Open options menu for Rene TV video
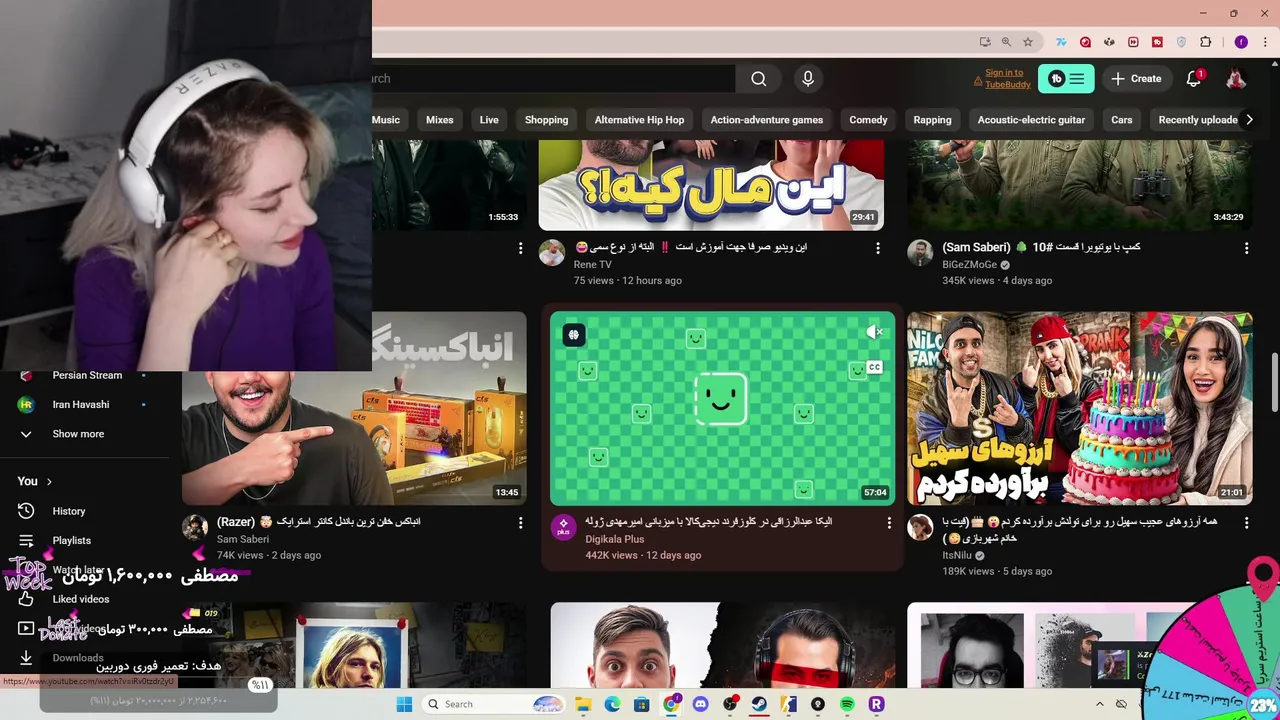The width and height of the screenshot is (1280, 720). pyautogui.click(x=878, y=248)
